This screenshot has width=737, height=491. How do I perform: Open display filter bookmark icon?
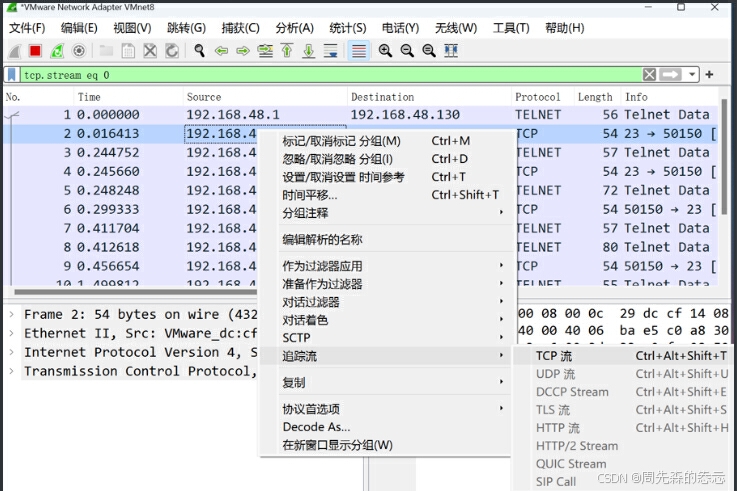(x=12, y=75)
